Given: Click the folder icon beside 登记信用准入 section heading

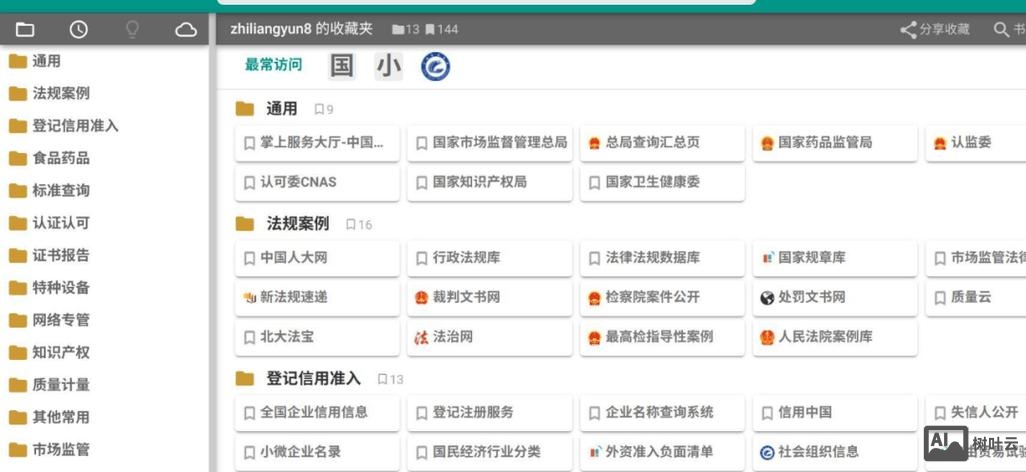Looking at the screenshot, I should tap(245, 378).
